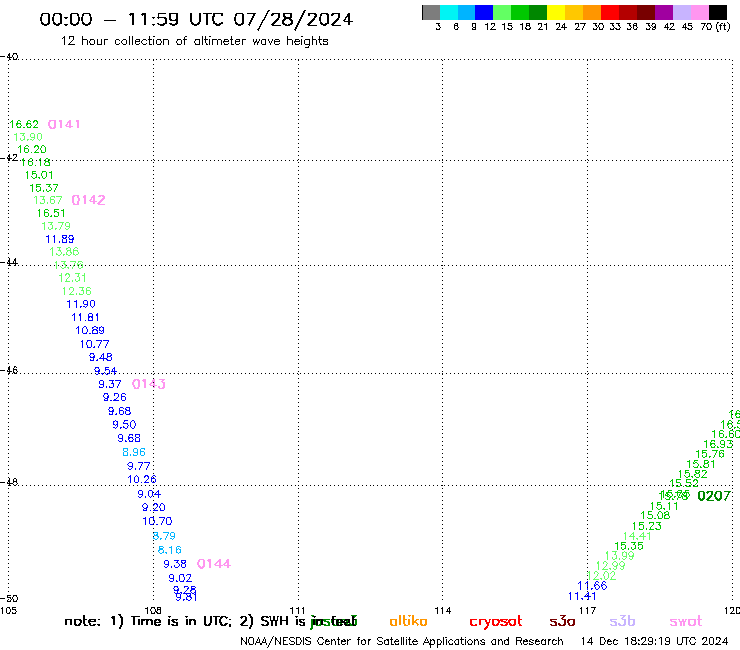Click the wave height value 10.77
Image resolution: width=740 pixels, height=650 pixels.
[x=95, y=344]
